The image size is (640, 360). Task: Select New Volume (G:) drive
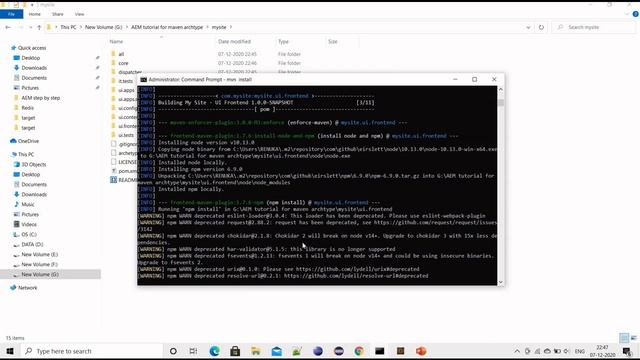pyautogui.click(x=40, y=275)
